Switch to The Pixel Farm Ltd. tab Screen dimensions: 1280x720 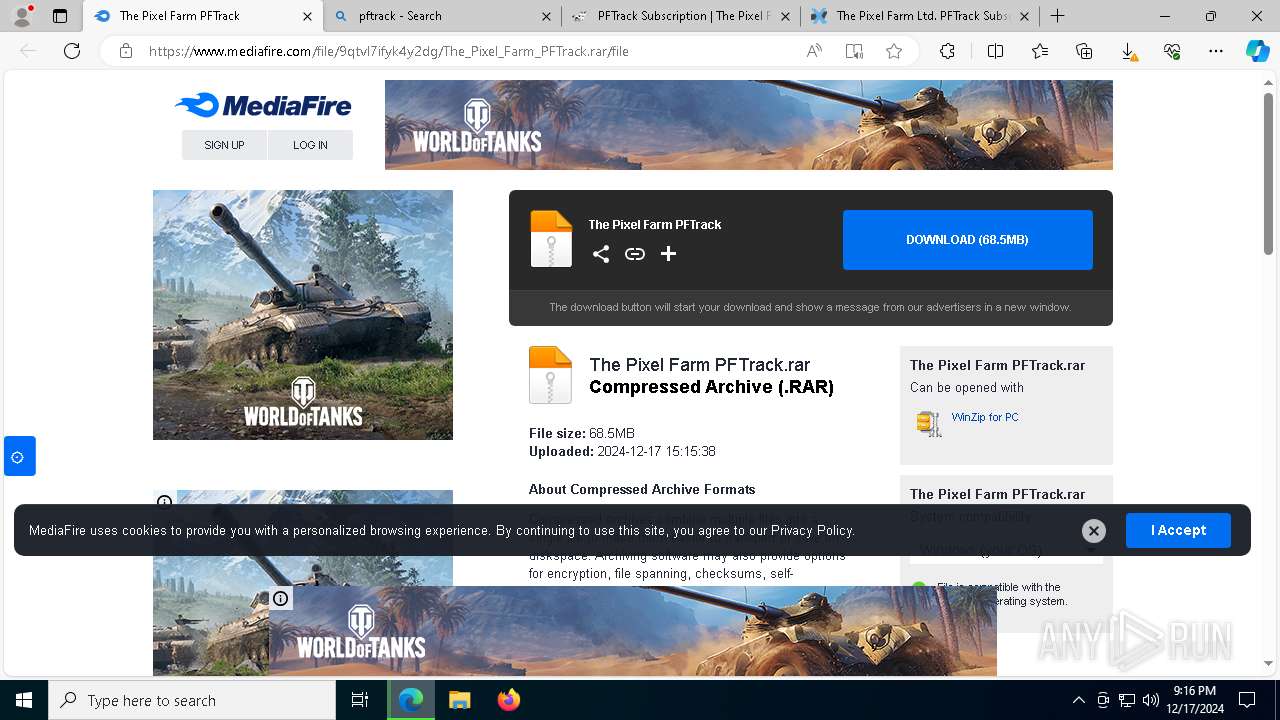pyautogui.click(x=921, y=16)
